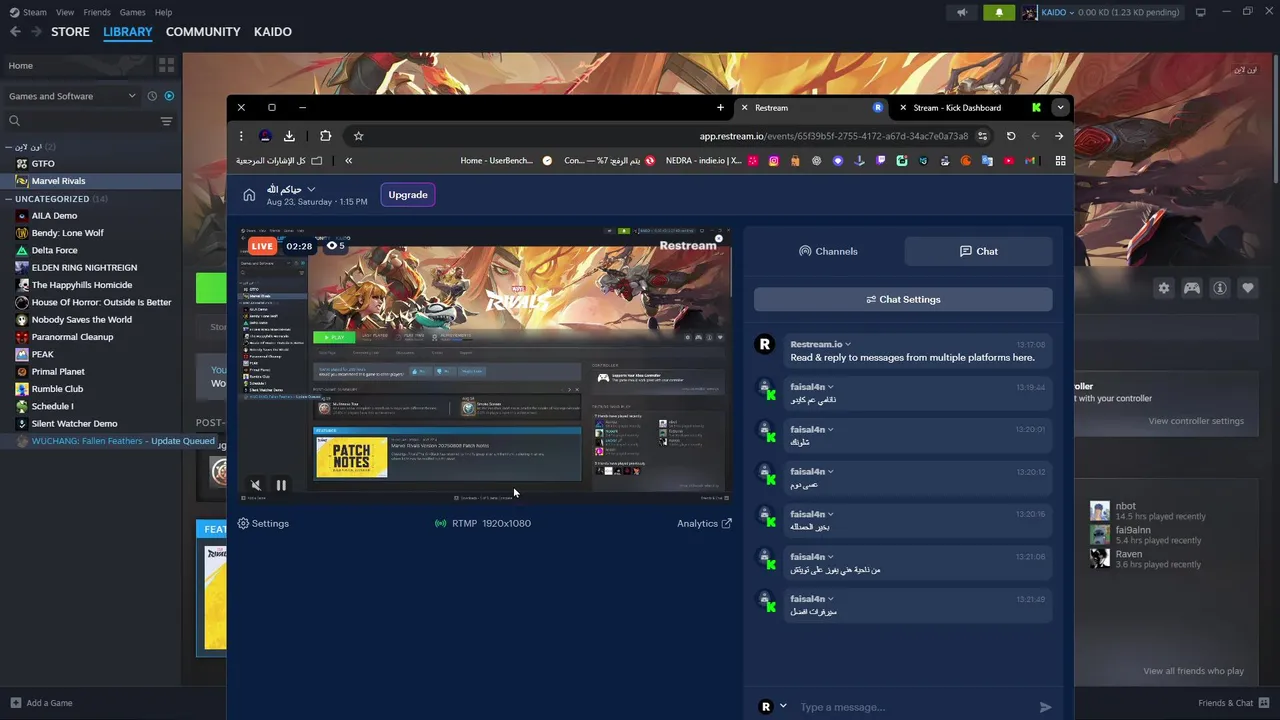Open YouTube bookmark icon
The height and width of the screenshot is (720, 1280).
1009,160
